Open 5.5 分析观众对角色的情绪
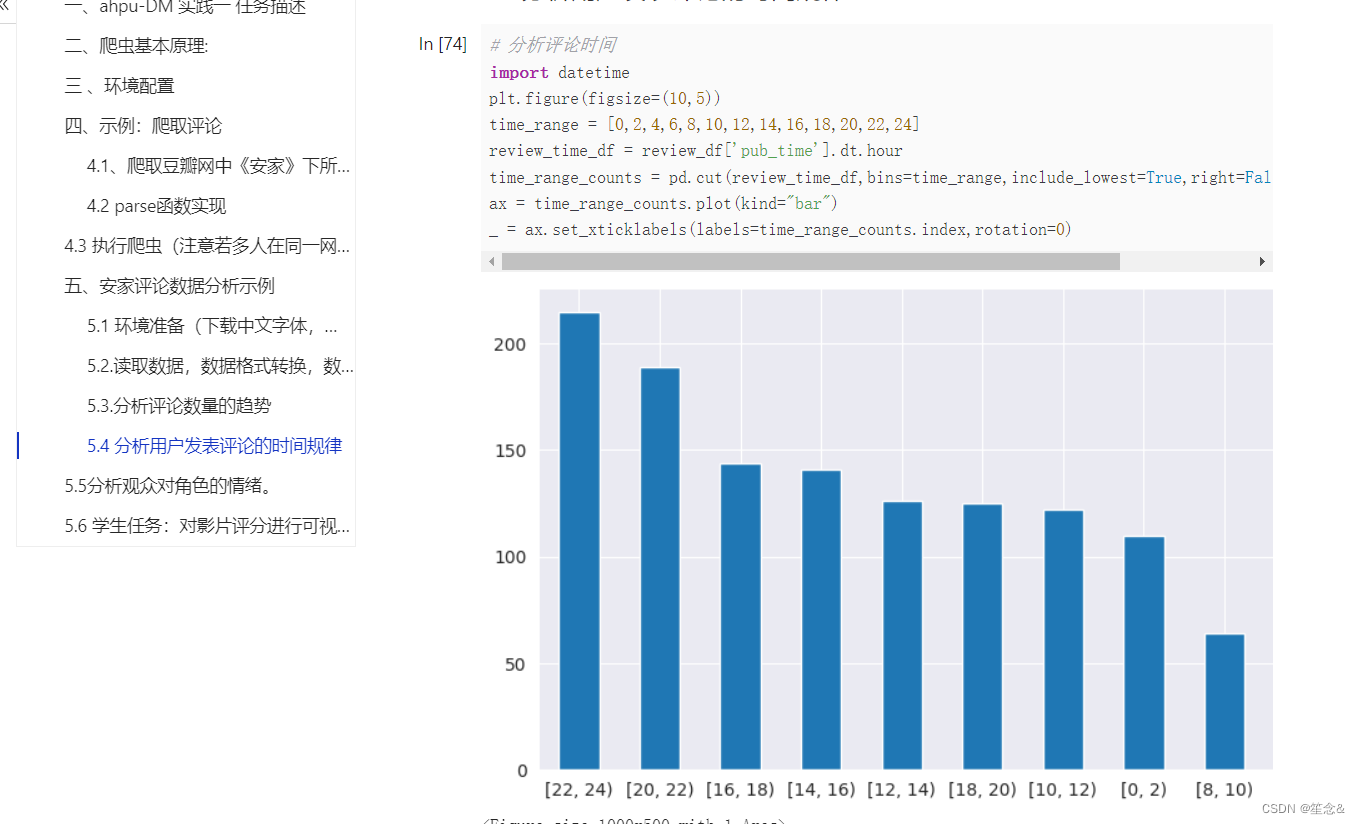This screenshot has height=824, width=1360. pyautogui.click(x=169, y=486)
